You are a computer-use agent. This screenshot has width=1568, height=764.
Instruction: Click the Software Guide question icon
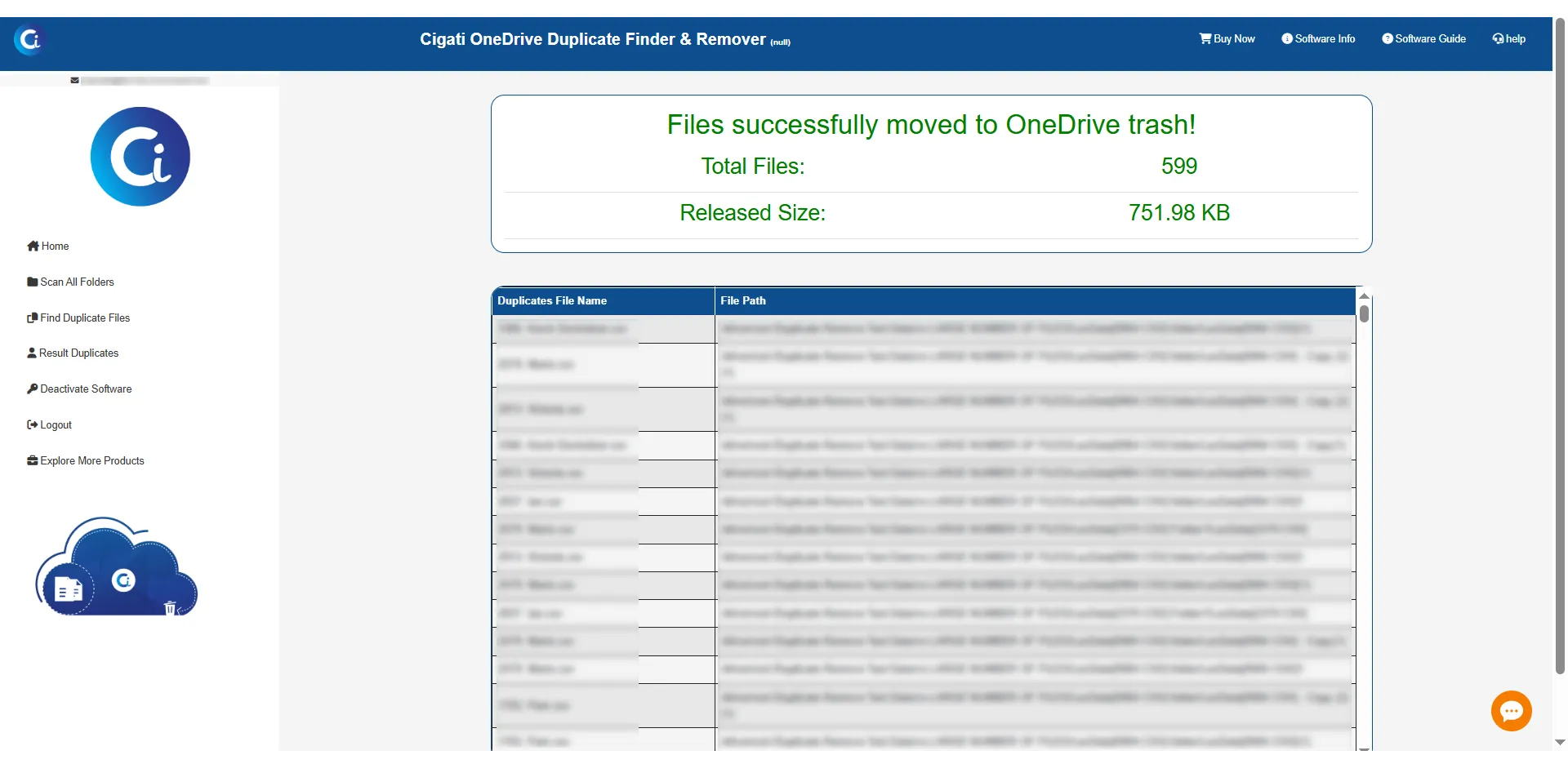click(1388, 38)
